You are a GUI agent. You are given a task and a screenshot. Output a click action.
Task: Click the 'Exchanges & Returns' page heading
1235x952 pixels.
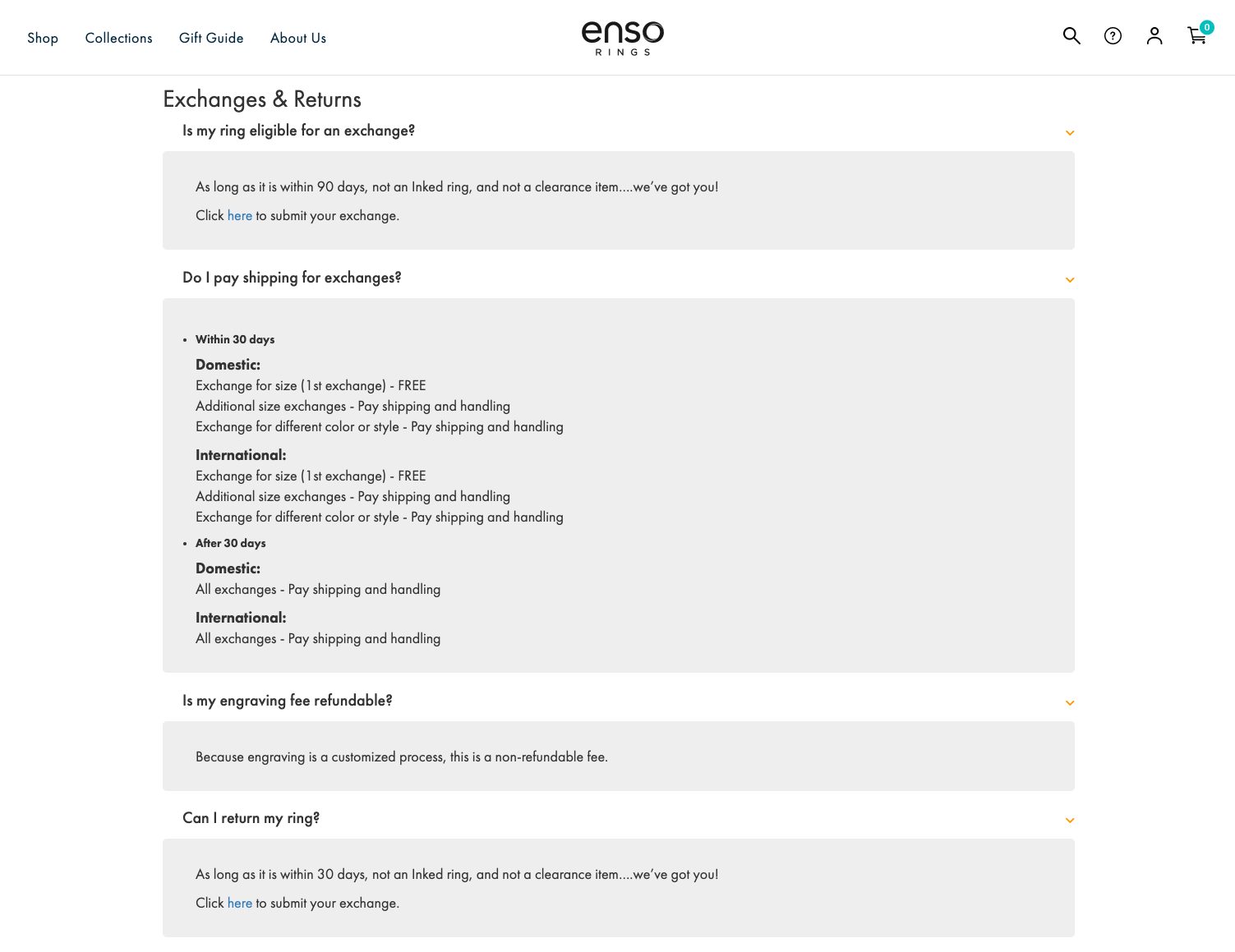click(261, 99)
